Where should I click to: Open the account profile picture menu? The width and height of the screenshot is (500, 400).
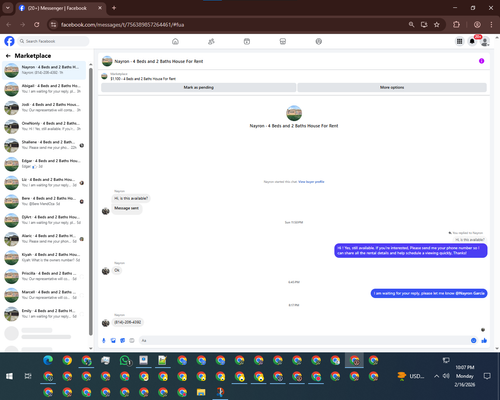pos(485,41)
